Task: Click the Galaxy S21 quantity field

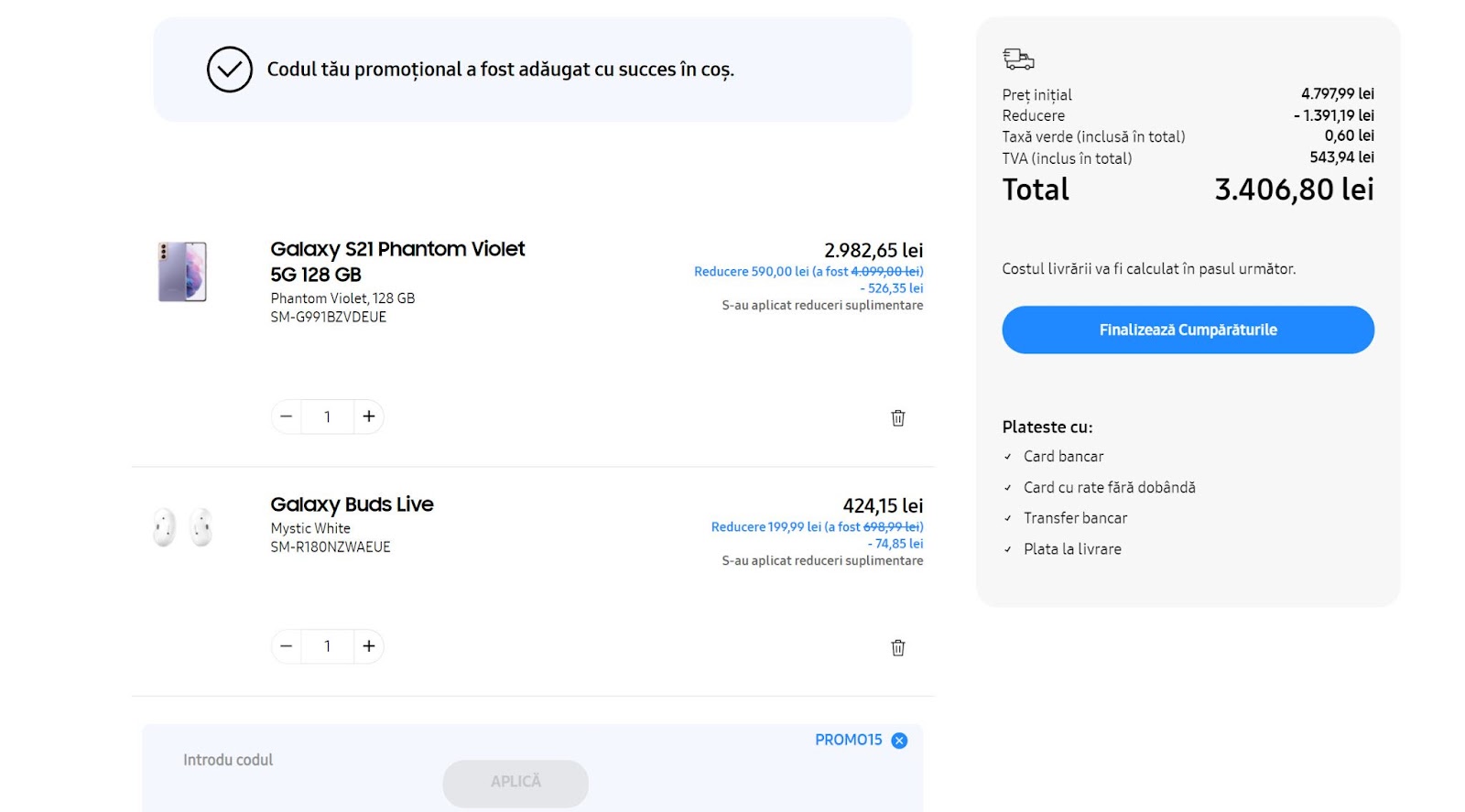Action: [327, 417]
